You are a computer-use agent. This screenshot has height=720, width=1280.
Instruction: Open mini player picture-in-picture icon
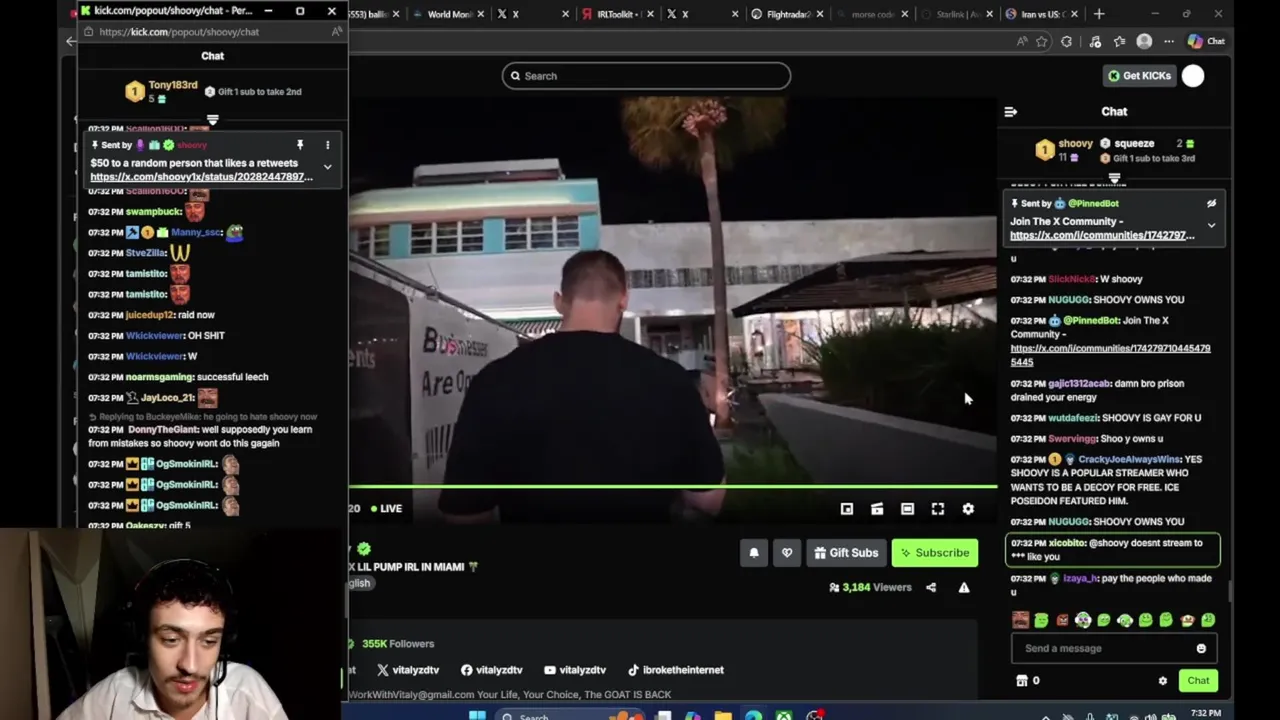(x=847, y=509)
